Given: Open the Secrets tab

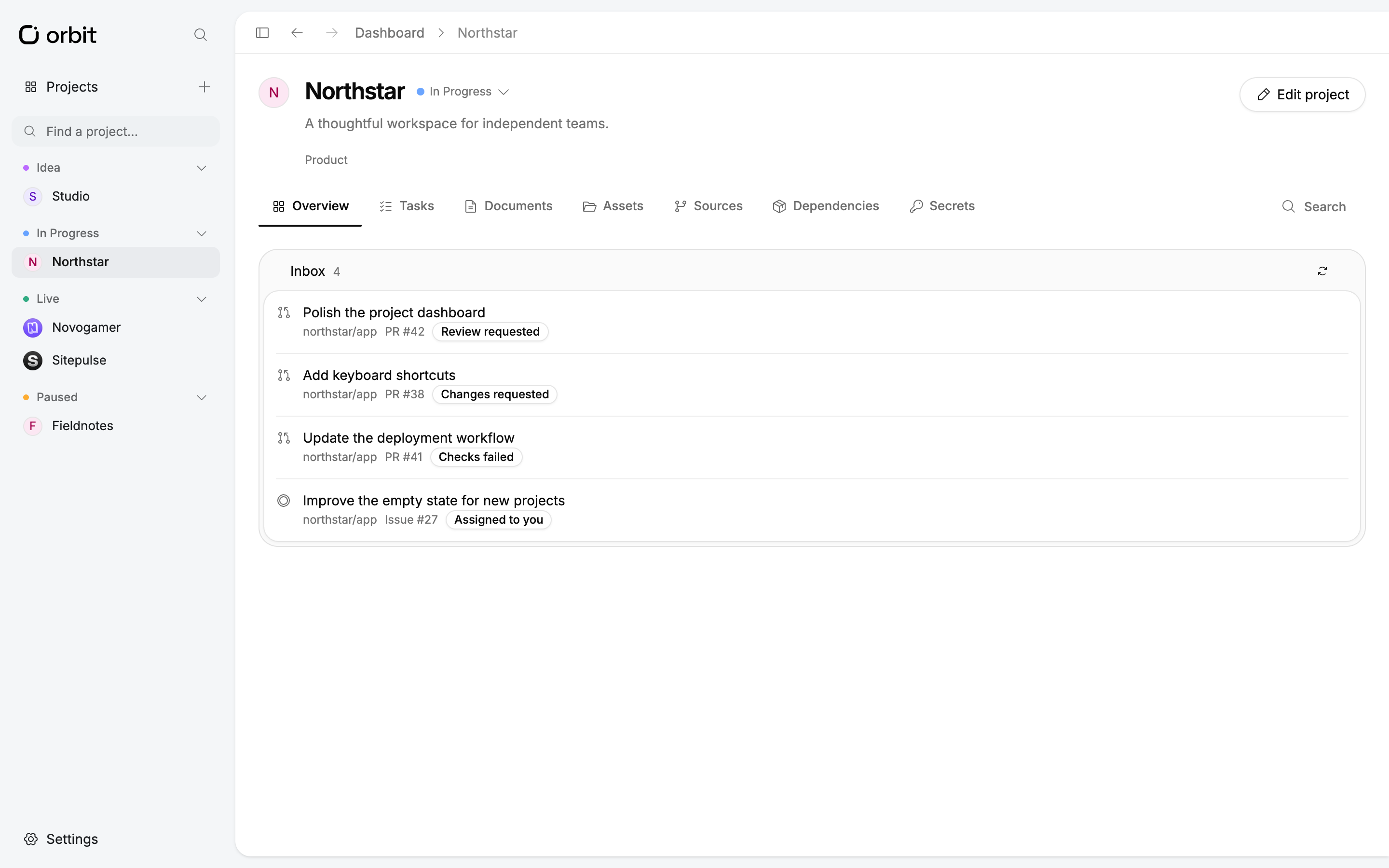Looking at the screenshot, I should tap(942, 206).
